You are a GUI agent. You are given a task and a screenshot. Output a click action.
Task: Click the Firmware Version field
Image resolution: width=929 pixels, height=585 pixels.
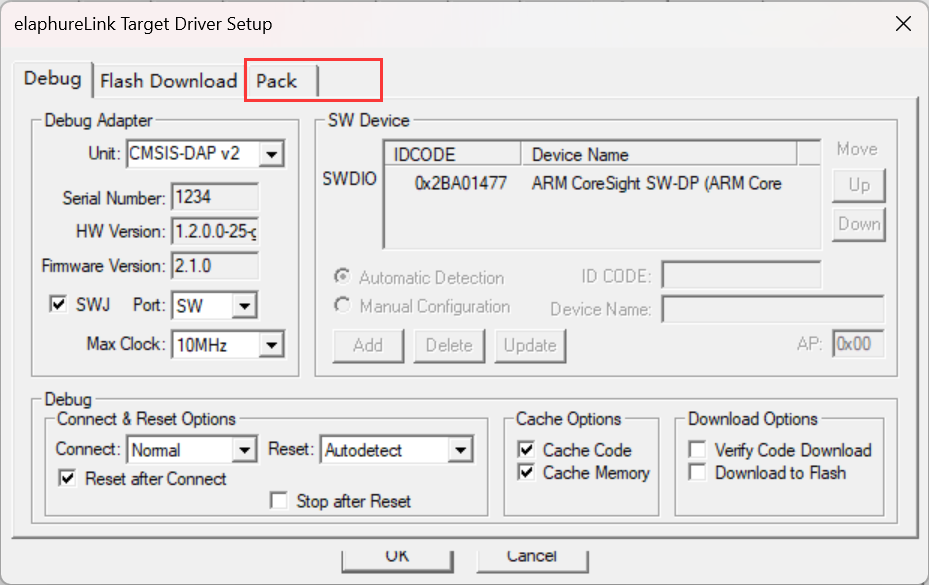click(215, 266)
